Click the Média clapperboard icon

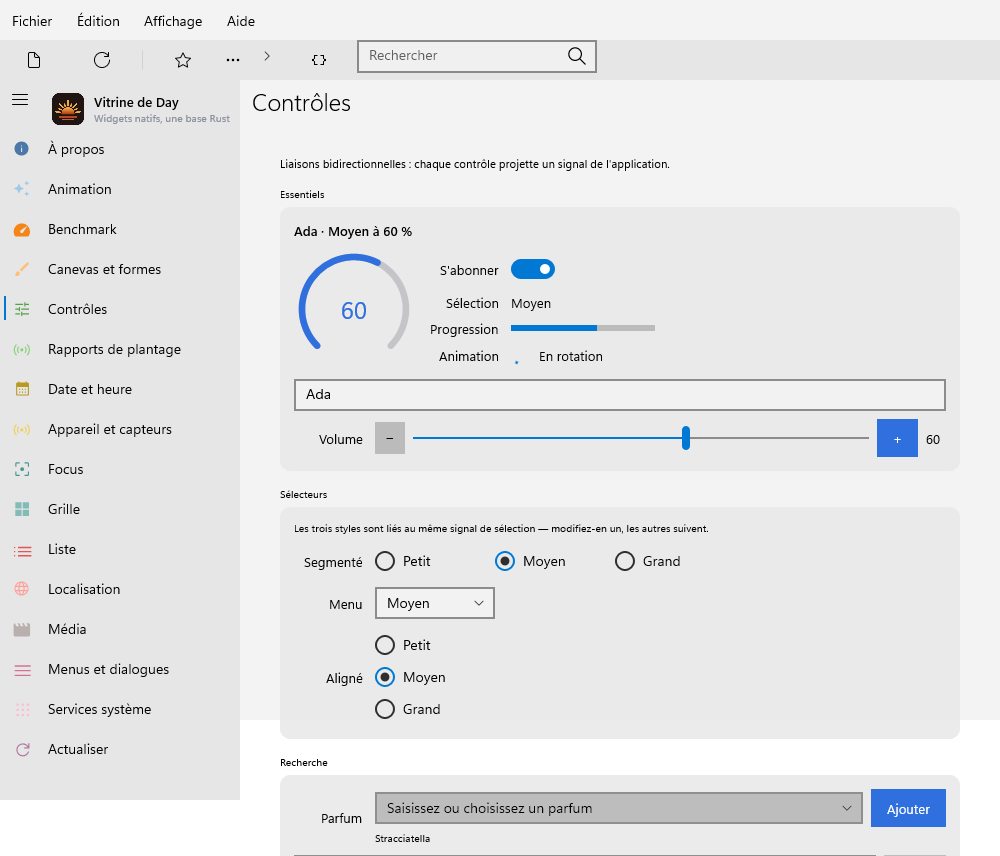click(22, 630)
